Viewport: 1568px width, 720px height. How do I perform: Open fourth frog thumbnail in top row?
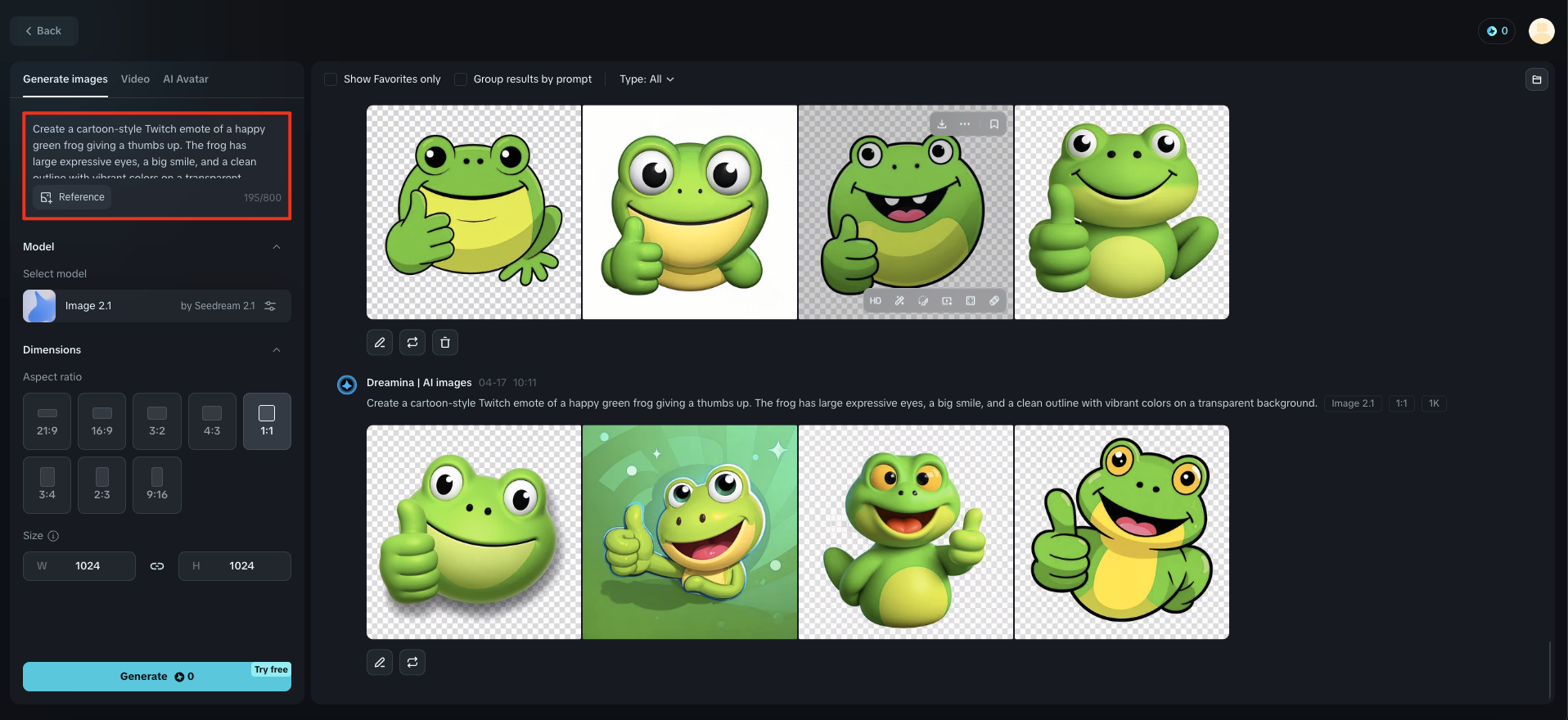pos(1122,212)
